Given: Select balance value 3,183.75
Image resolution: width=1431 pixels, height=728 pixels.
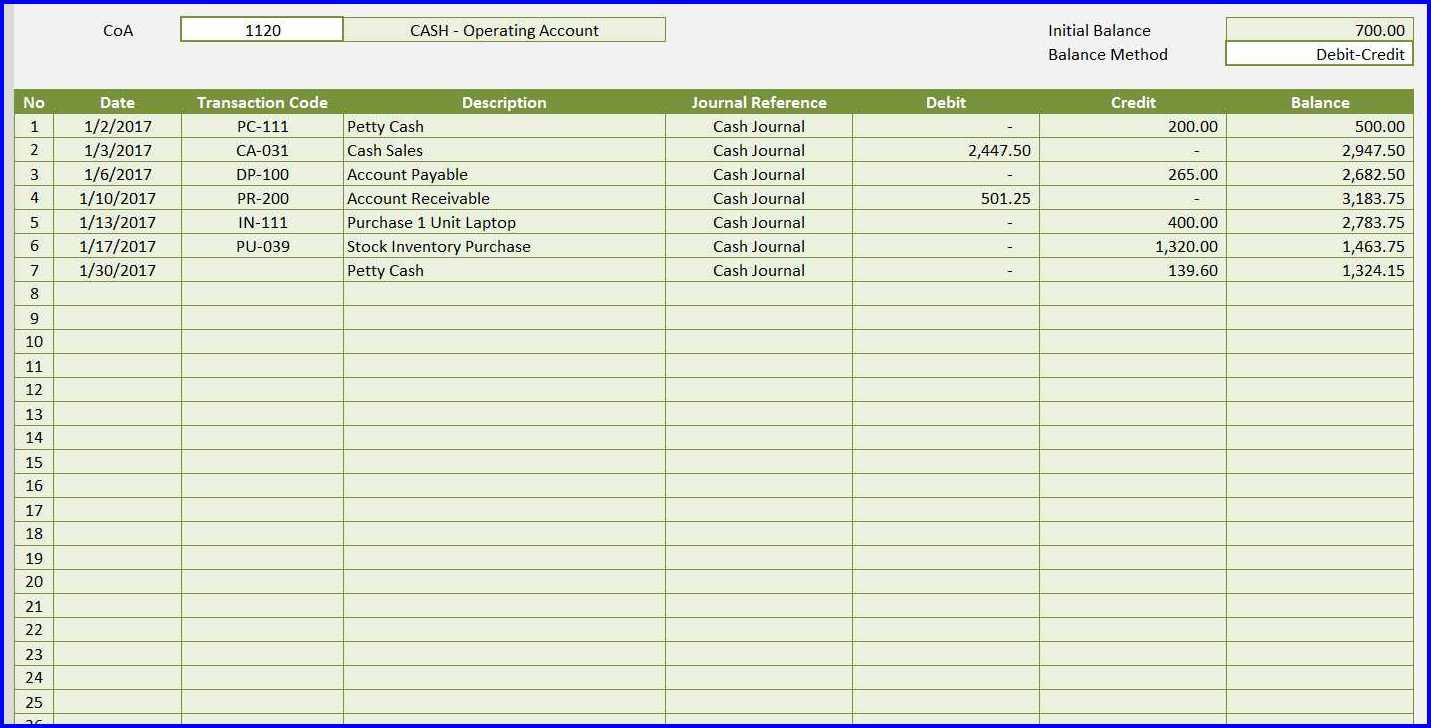Looking at the screenshot, I should click(x=1320, y=198).
